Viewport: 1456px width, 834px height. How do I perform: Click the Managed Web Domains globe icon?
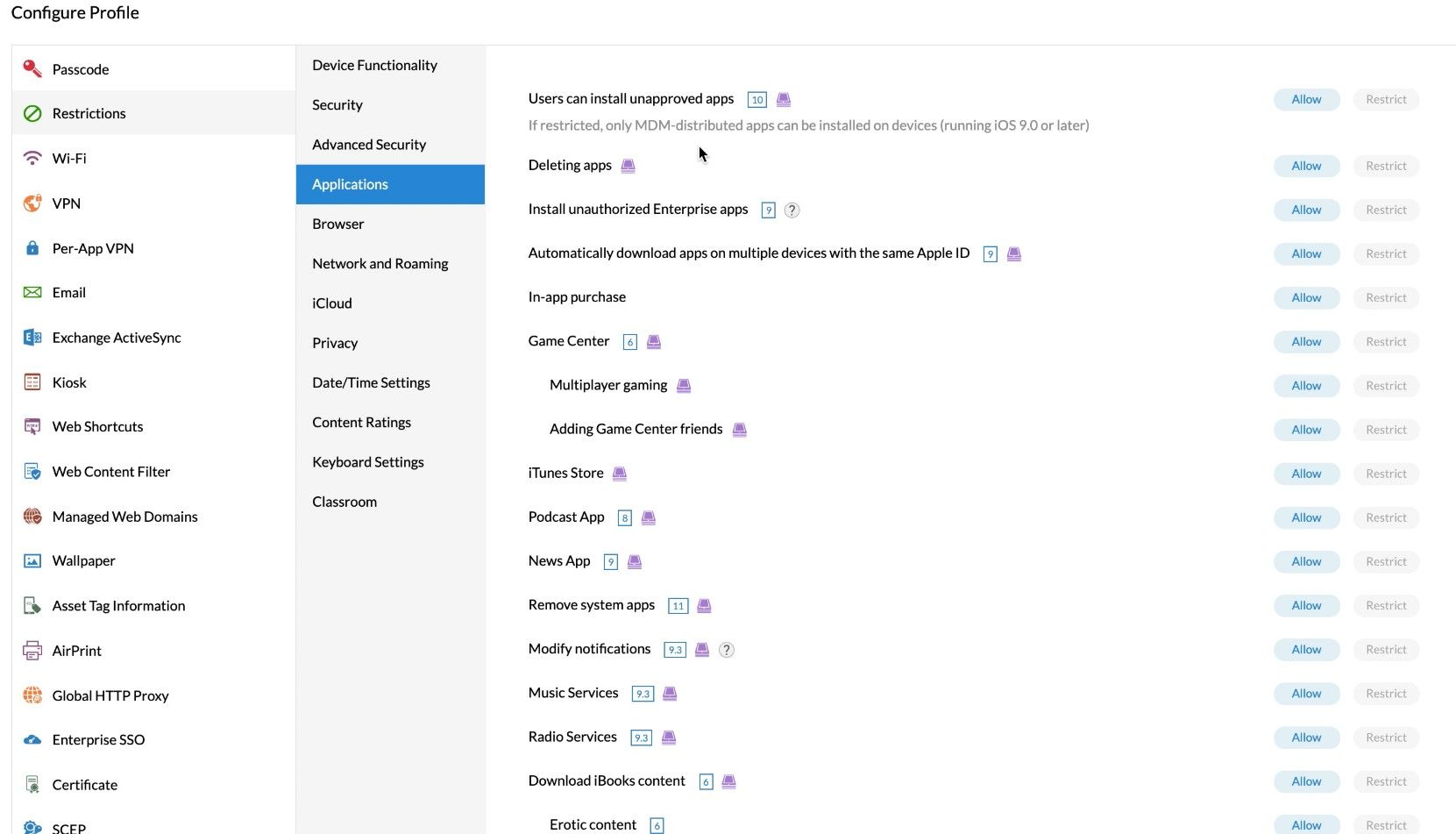[32, 516]
